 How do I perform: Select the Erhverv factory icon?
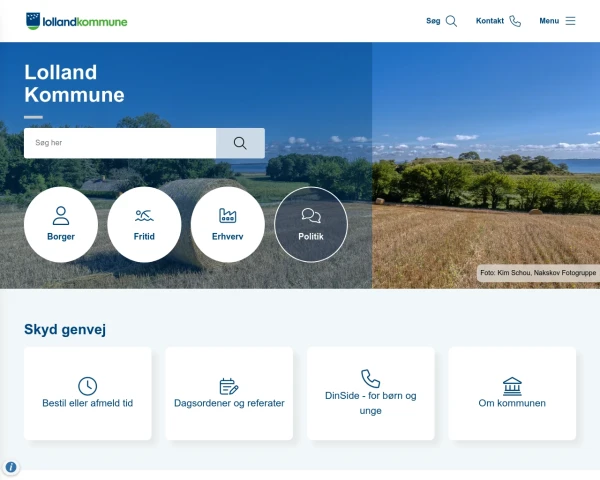pyautogui.click(x=227, y=216)
